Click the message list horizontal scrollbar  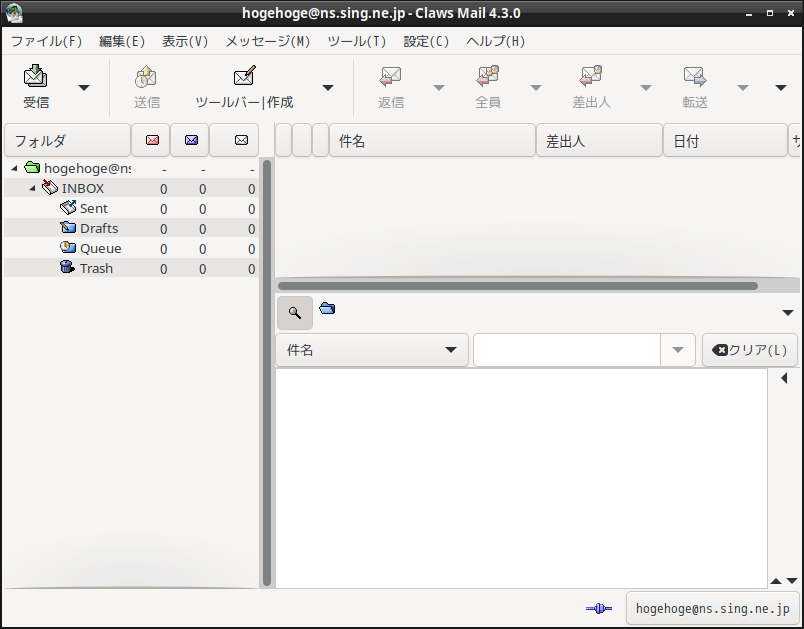(518, 286)
